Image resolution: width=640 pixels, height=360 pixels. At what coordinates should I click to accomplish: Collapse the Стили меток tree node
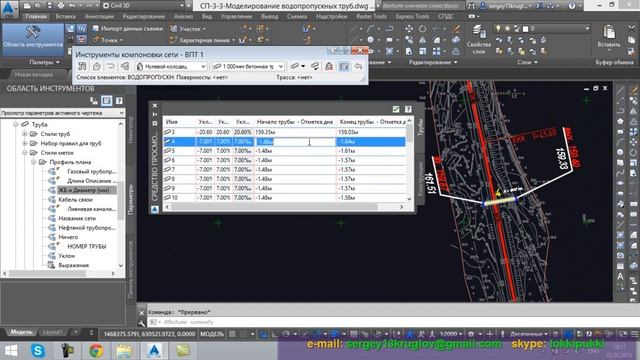coord(25,152)
